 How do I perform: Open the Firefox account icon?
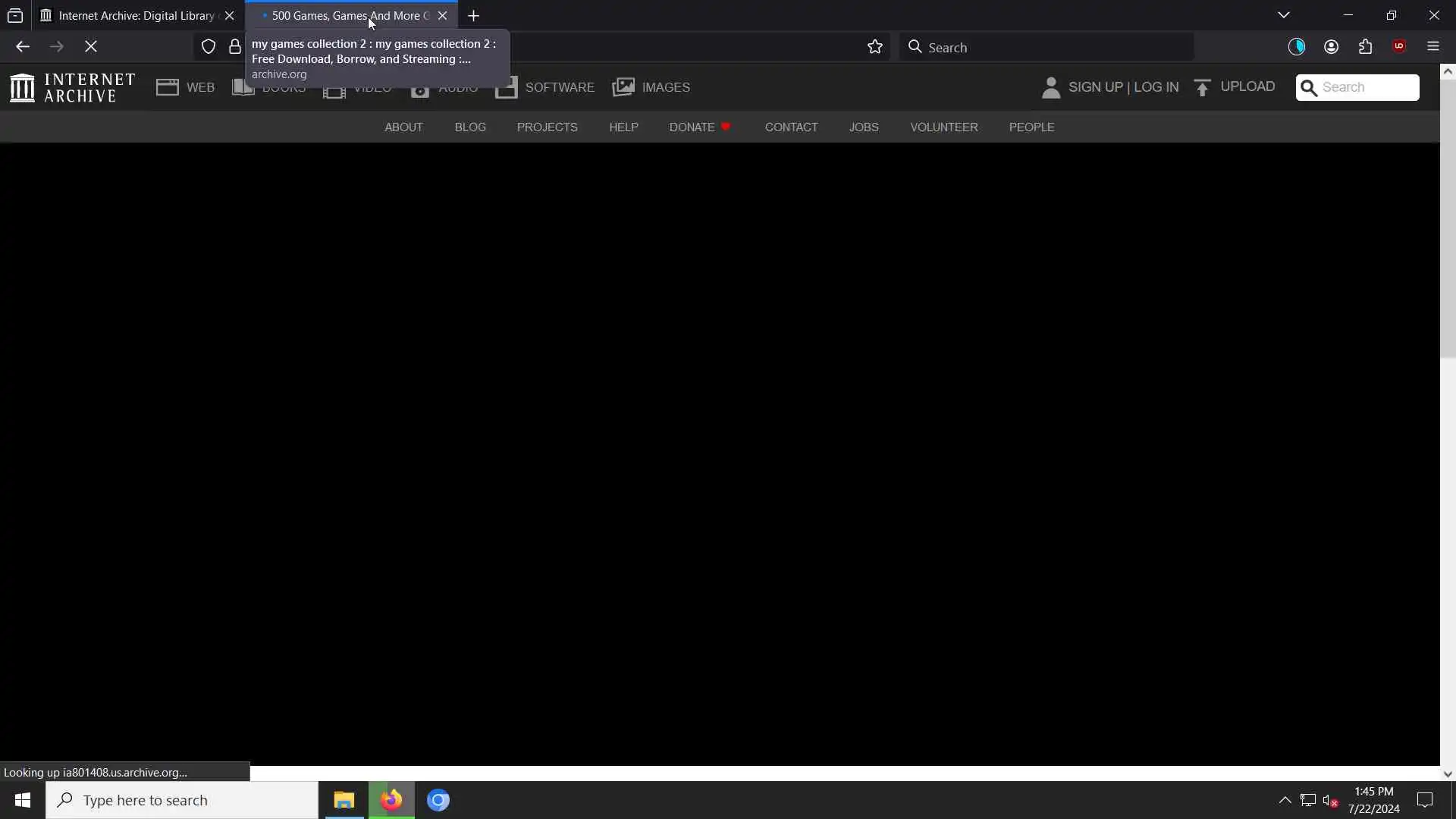coord(1332,47)
